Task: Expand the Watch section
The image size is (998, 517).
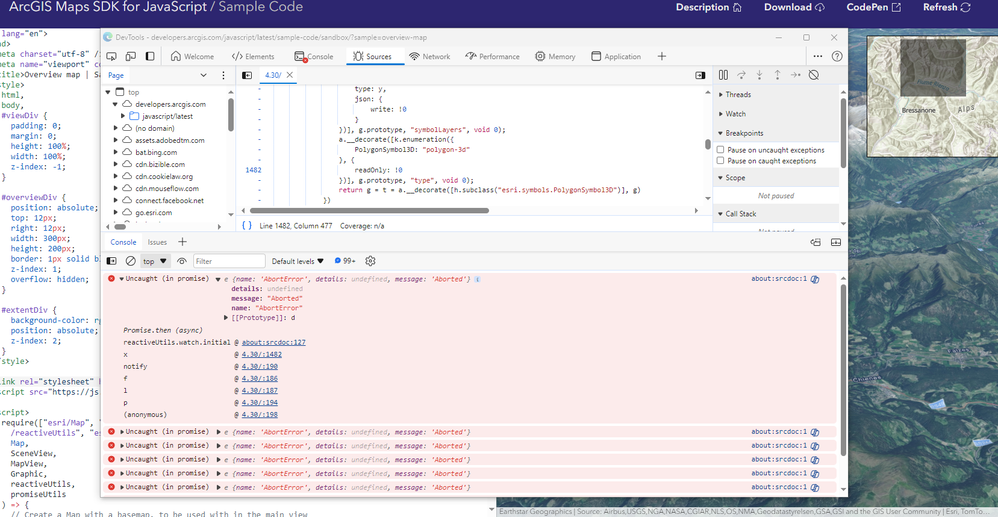Action: (736, 114)
